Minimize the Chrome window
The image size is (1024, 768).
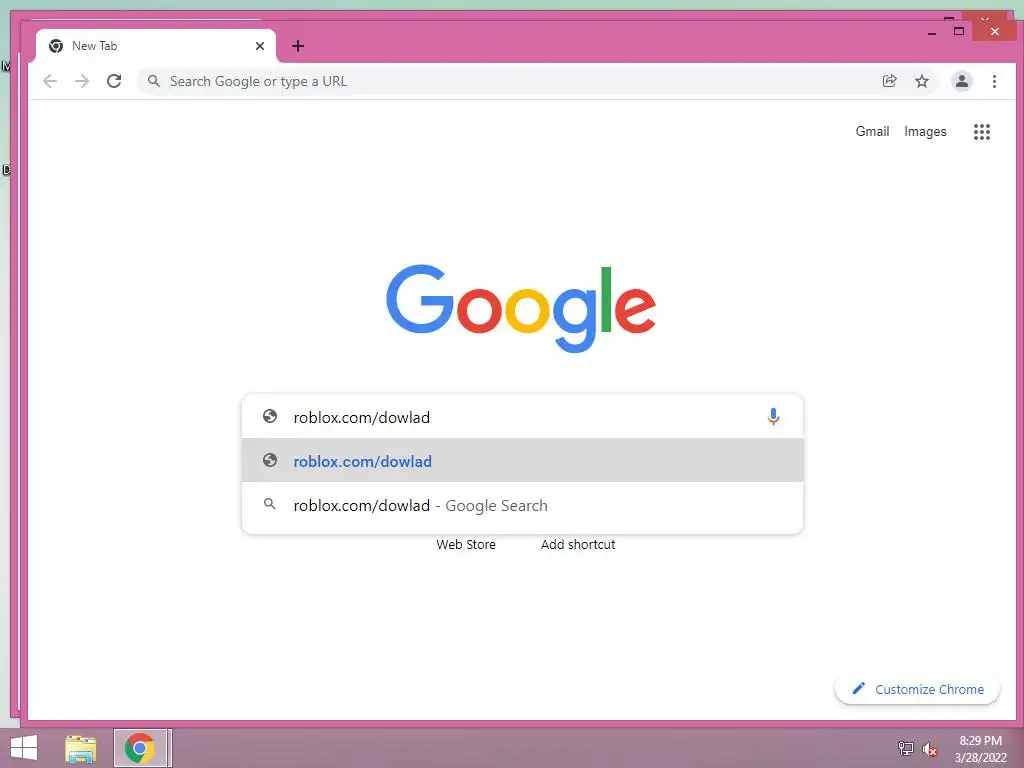pos(932,31)
